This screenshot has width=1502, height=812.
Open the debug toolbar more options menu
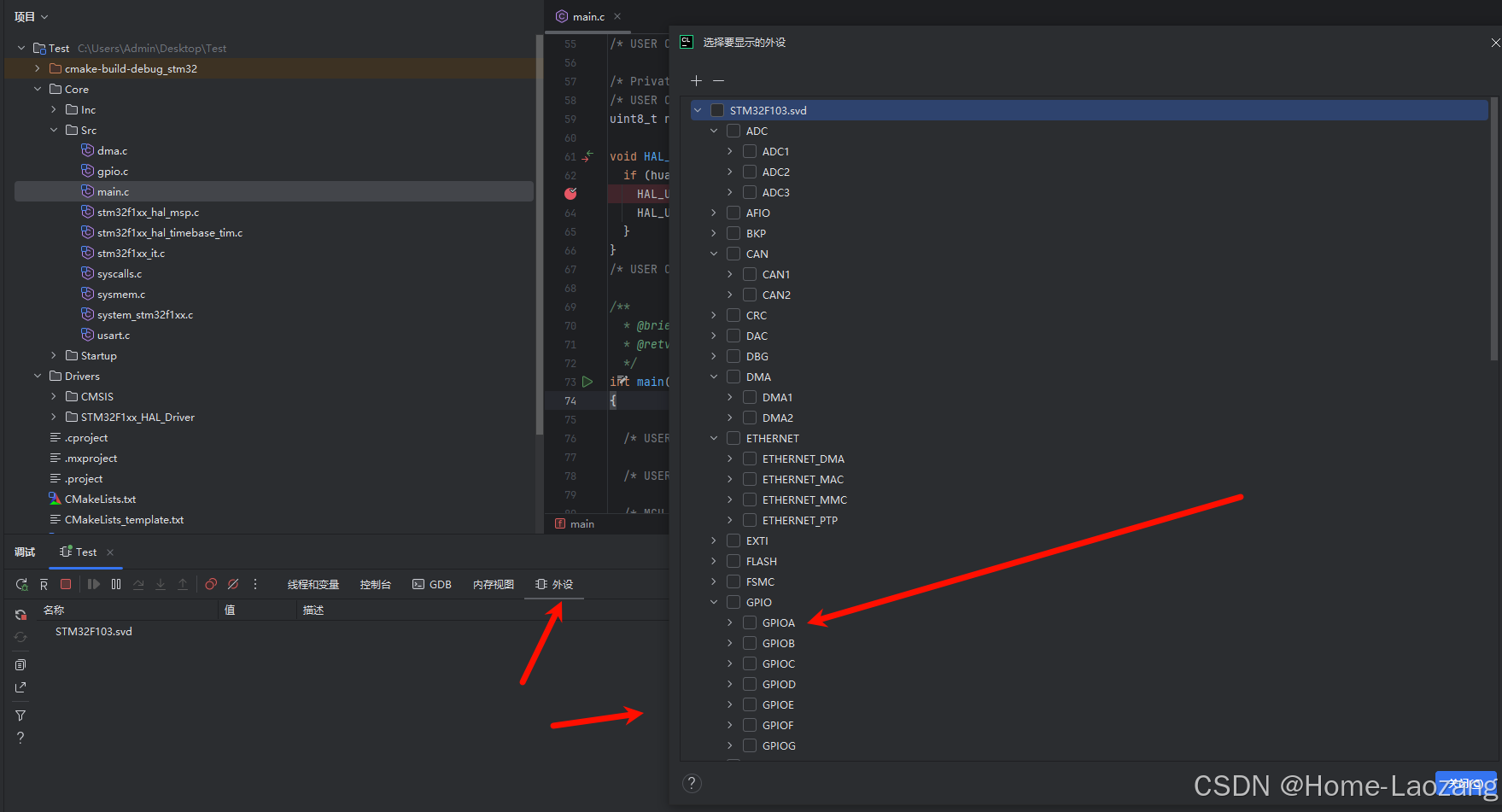coord(255,584)
